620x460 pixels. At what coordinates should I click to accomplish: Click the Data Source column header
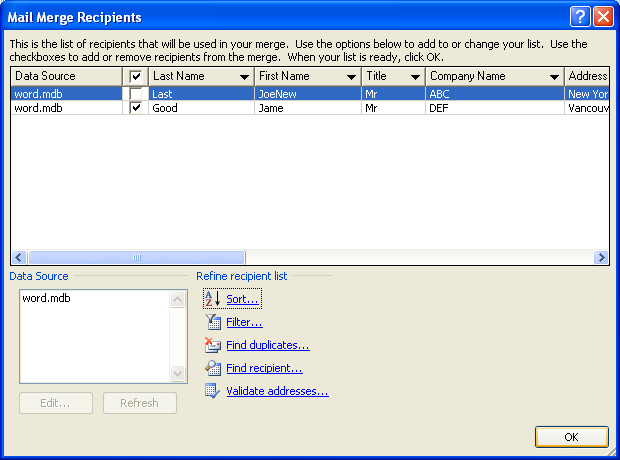click(66, 76)
